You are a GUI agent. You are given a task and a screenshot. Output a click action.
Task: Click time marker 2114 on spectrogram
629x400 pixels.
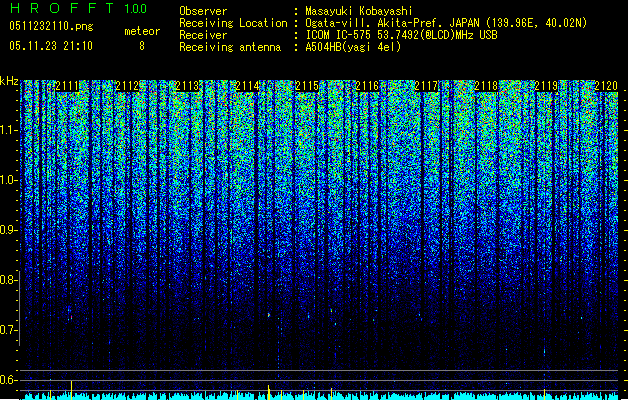point(247,86)
